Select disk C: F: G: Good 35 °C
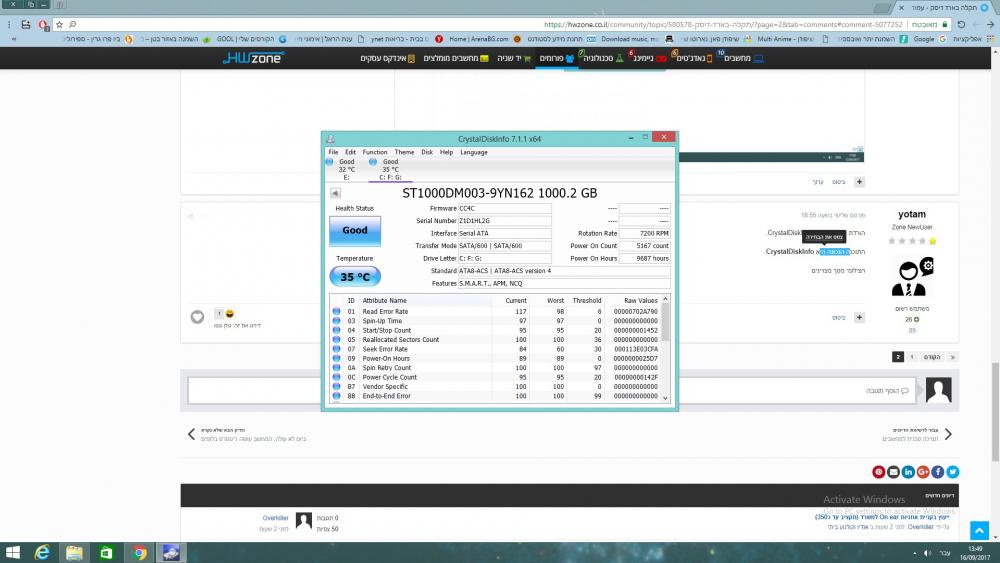 pos(389,170)
